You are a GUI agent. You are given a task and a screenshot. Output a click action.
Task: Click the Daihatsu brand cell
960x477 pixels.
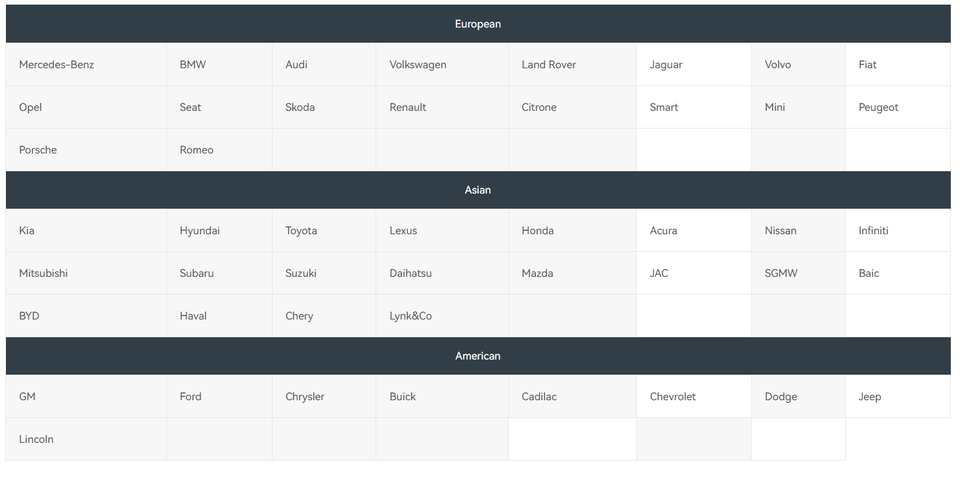click(411, 273)
